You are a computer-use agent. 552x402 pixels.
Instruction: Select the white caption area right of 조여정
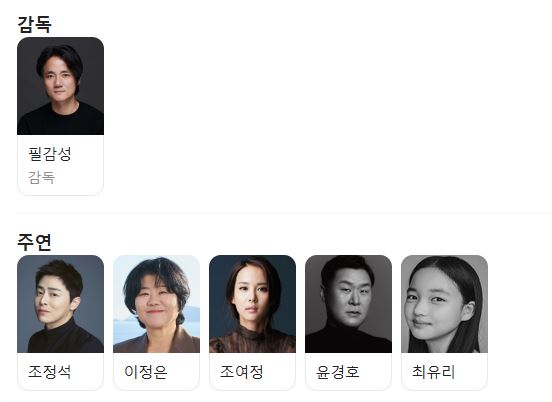280,372
